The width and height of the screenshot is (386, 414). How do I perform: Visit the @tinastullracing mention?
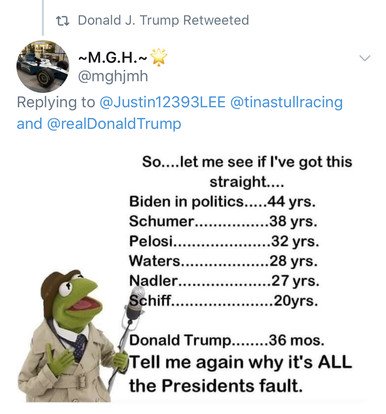click(x=286, y=102)
